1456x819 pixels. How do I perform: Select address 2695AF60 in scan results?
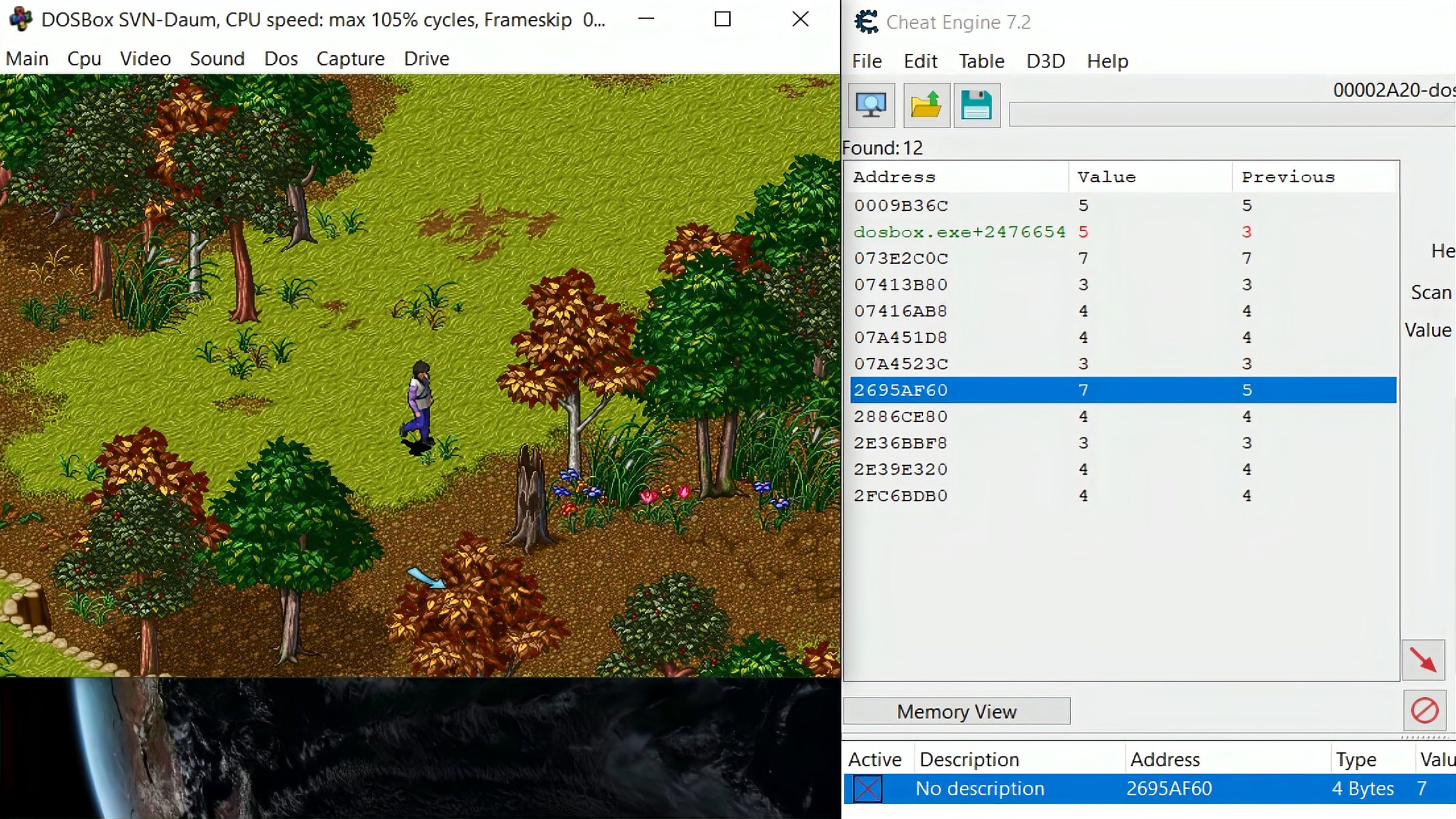pos(900,389)
